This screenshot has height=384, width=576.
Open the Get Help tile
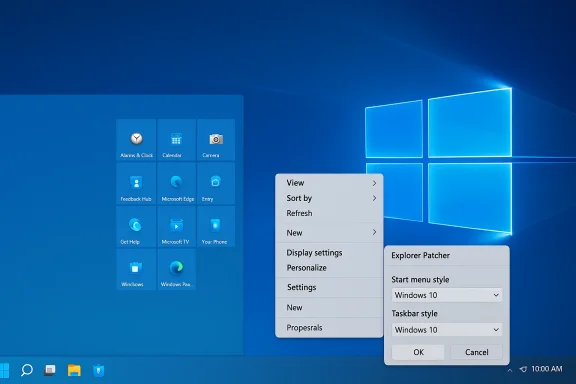tap(136, 226)
